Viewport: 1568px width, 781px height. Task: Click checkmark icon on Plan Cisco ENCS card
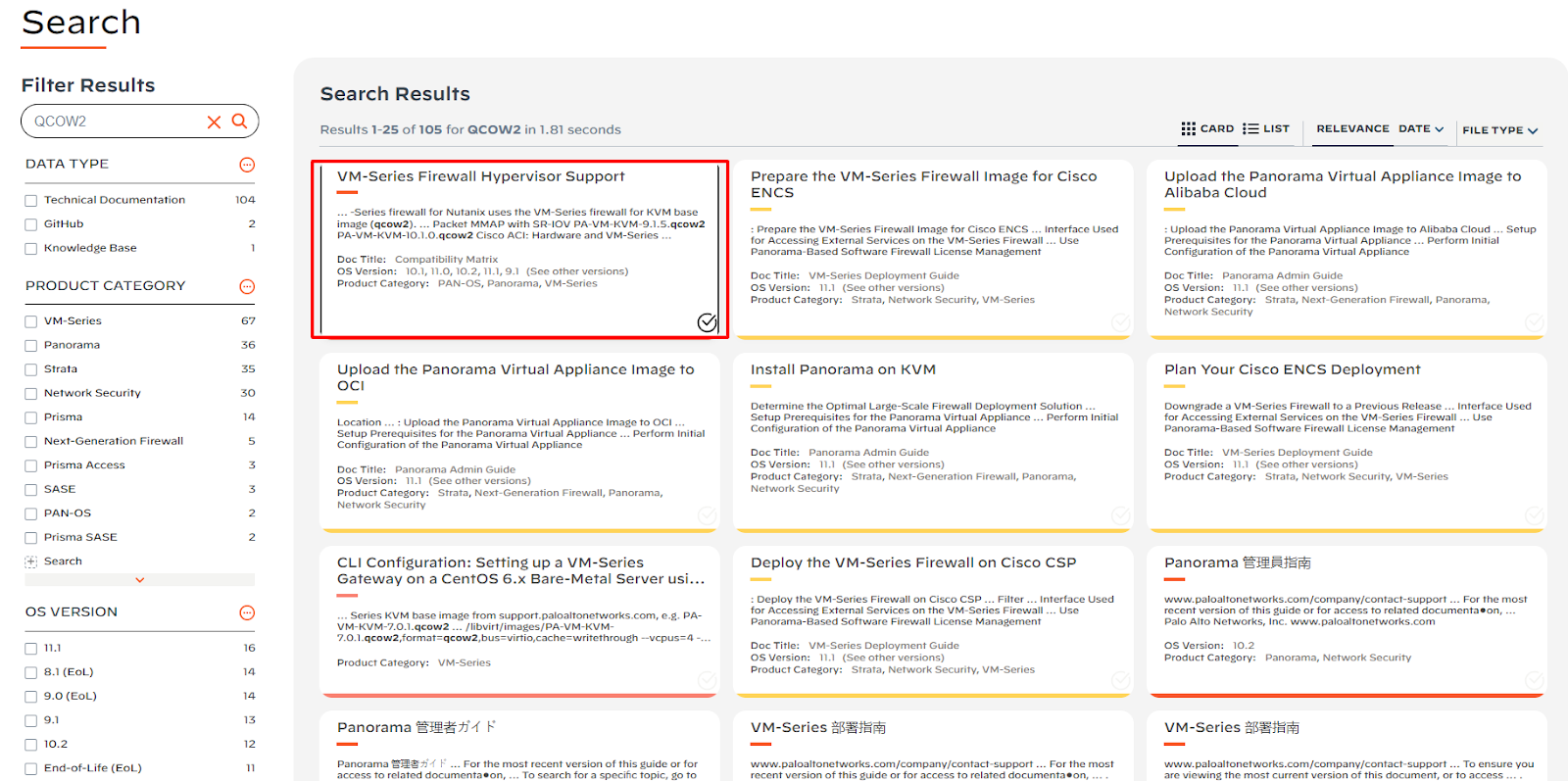[x=1535, y=515]
